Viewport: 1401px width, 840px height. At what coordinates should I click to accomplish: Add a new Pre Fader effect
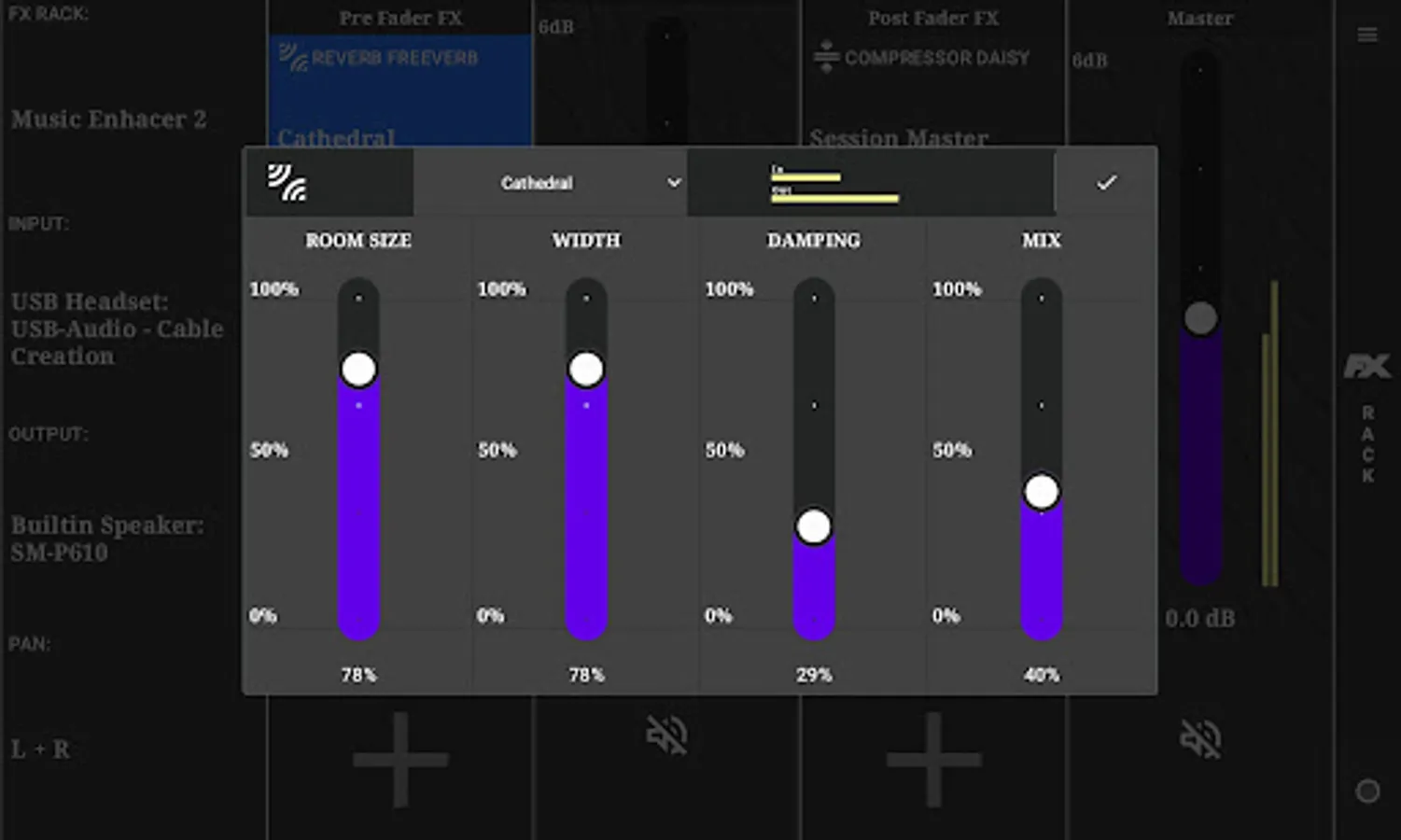tap(400, 759)
